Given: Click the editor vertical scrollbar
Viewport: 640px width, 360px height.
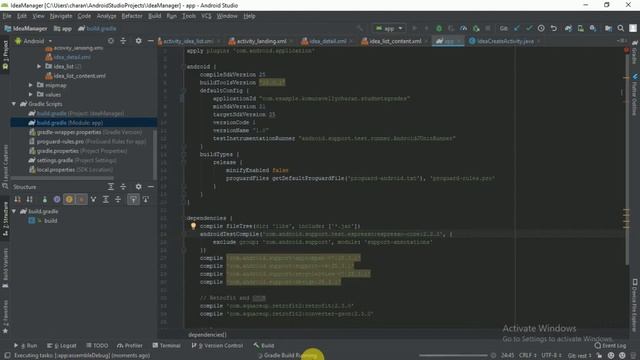Looking at the screenshot, I should tap(627, 159).
